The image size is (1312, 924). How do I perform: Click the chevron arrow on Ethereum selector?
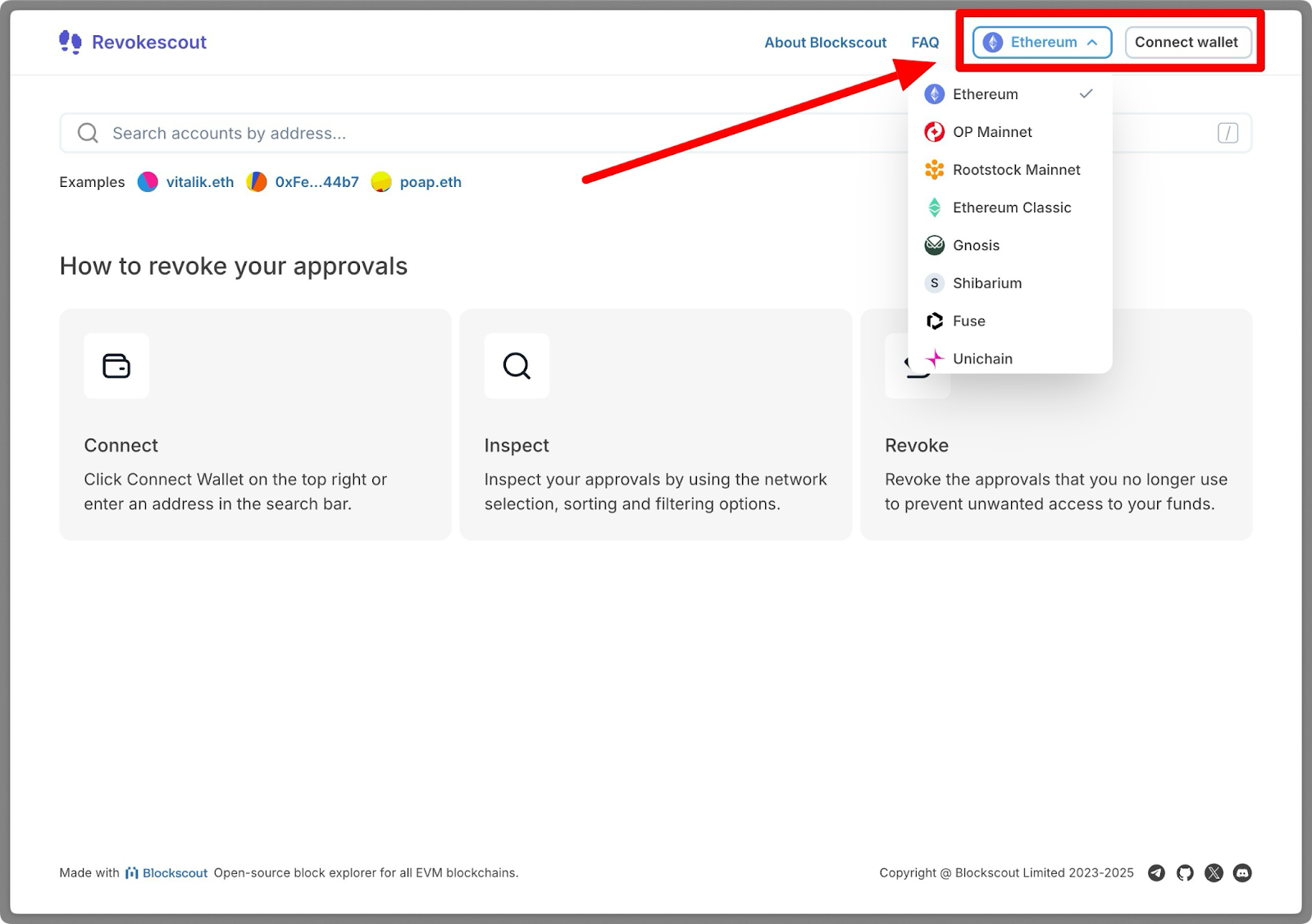[x=1092, y=43]
